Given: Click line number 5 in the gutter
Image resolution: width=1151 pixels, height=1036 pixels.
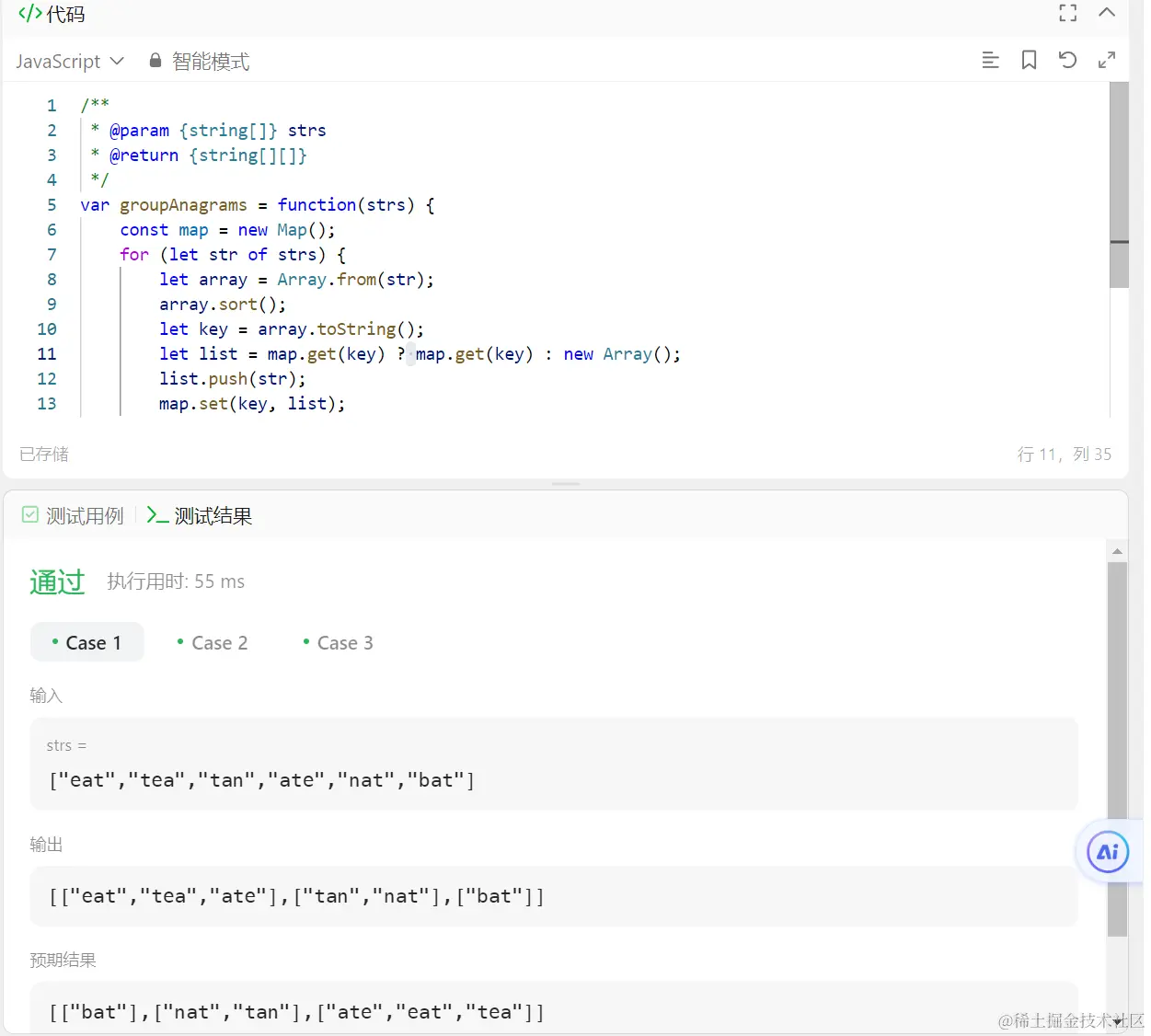Looking at the screenshot, I should click(52, 205).
